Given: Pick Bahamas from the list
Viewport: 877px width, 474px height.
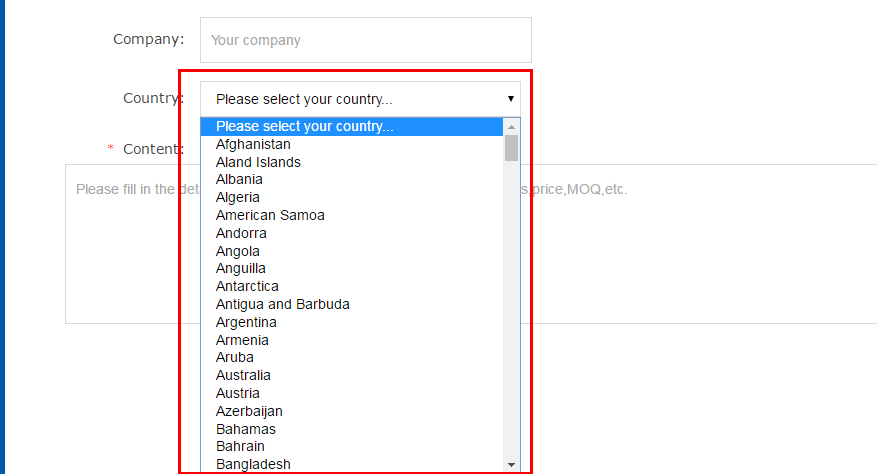Looking at the screenshot, I should click(243, 428).
